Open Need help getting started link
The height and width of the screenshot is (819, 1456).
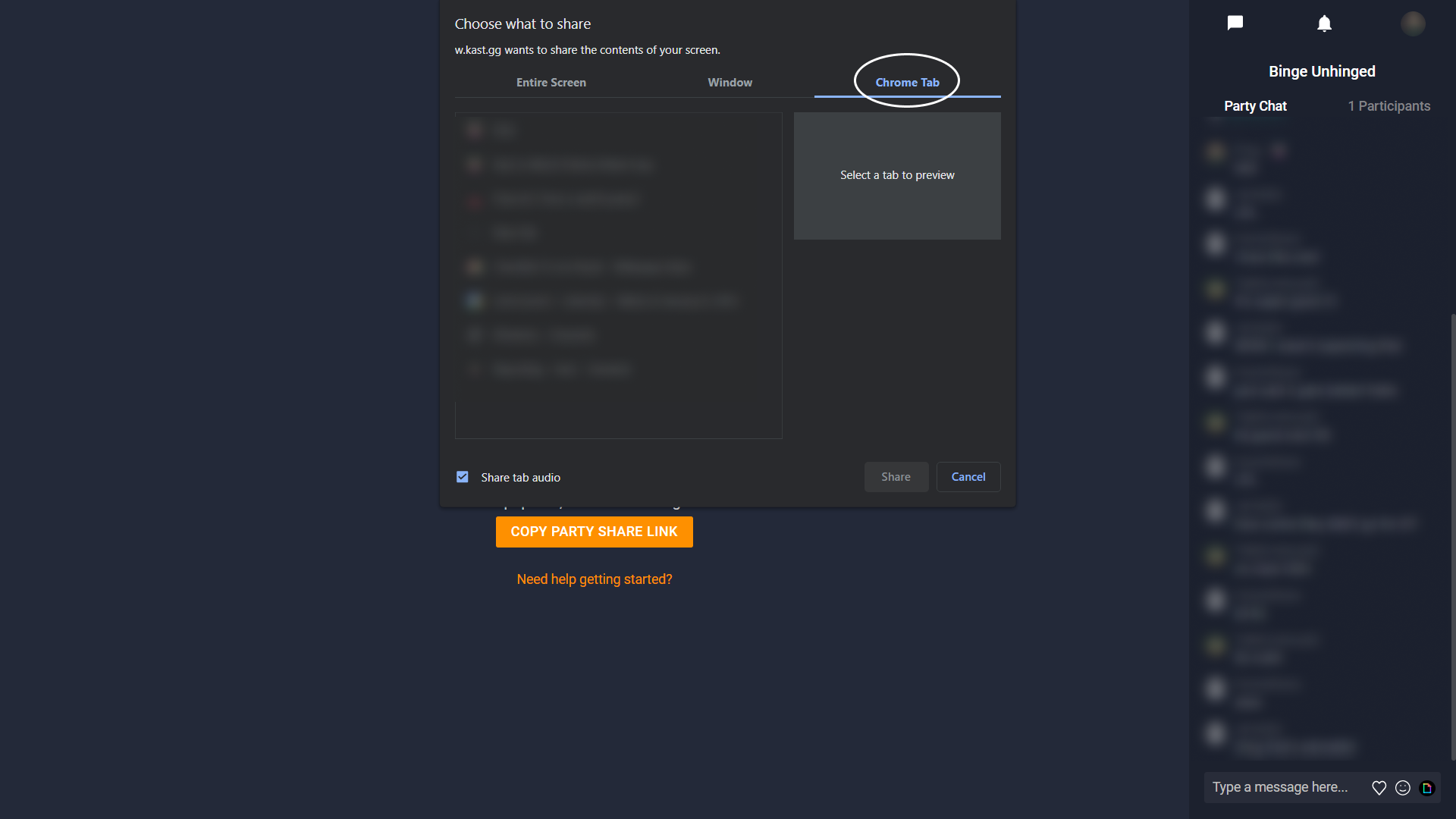[x=594, y=579]
